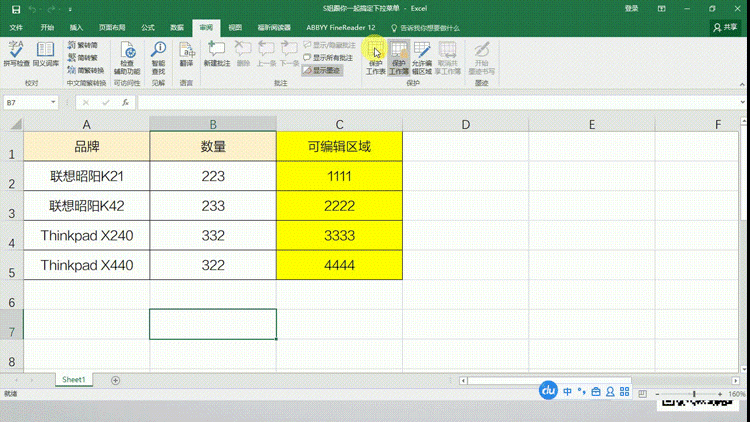The height and width of the screenshot is (422, 750).
Task: Click the Redo arrow in title bar
Action: coord(51,9)
